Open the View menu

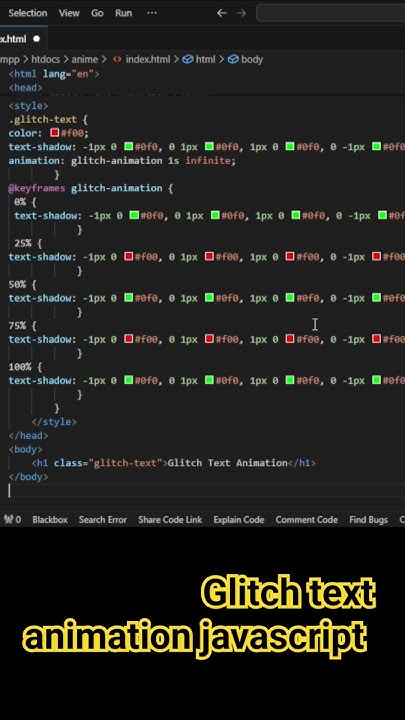coord(69,13)
